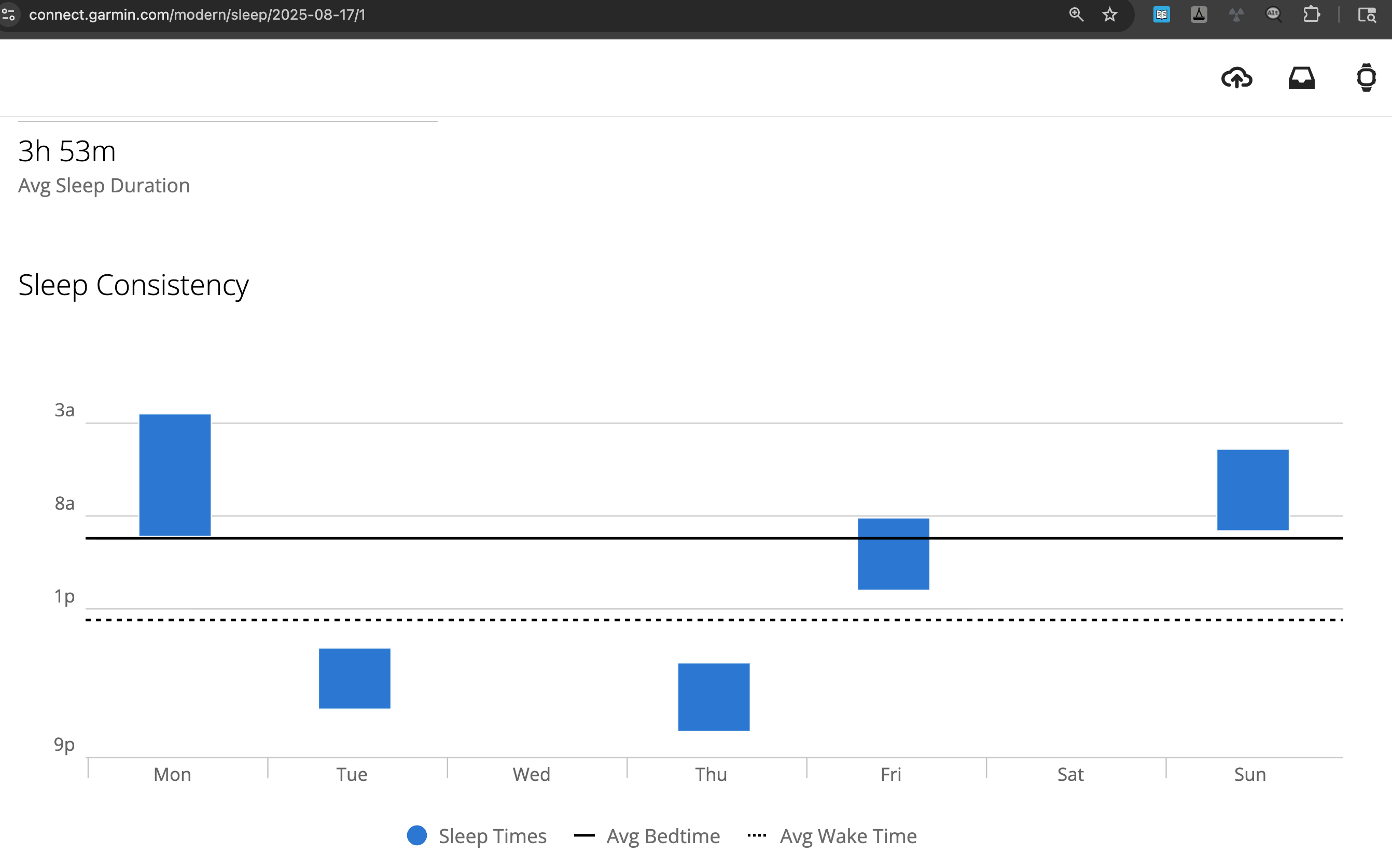This screenshot has width=1392, height=868.
Task: Open the Garmin inbox tray icon
Action: (1301, 77)
